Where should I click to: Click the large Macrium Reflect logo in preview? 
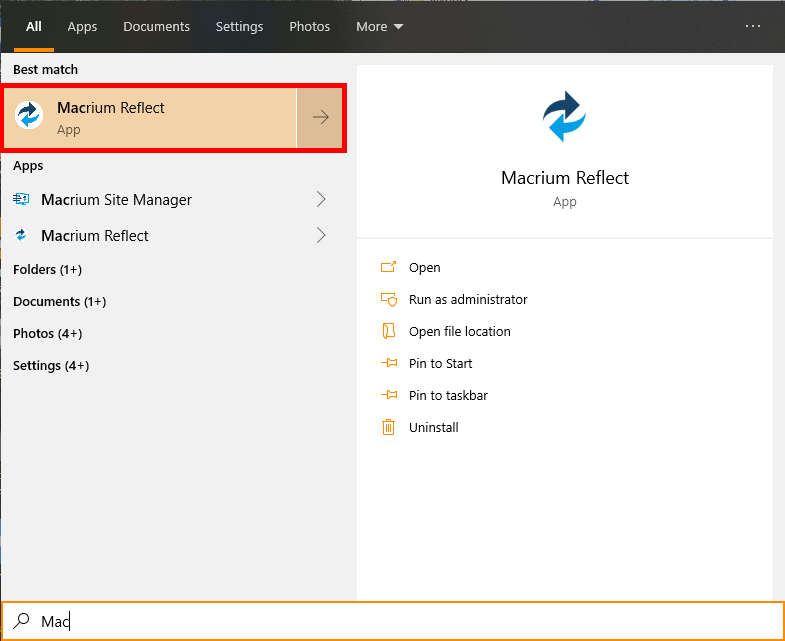click(564, 116)
